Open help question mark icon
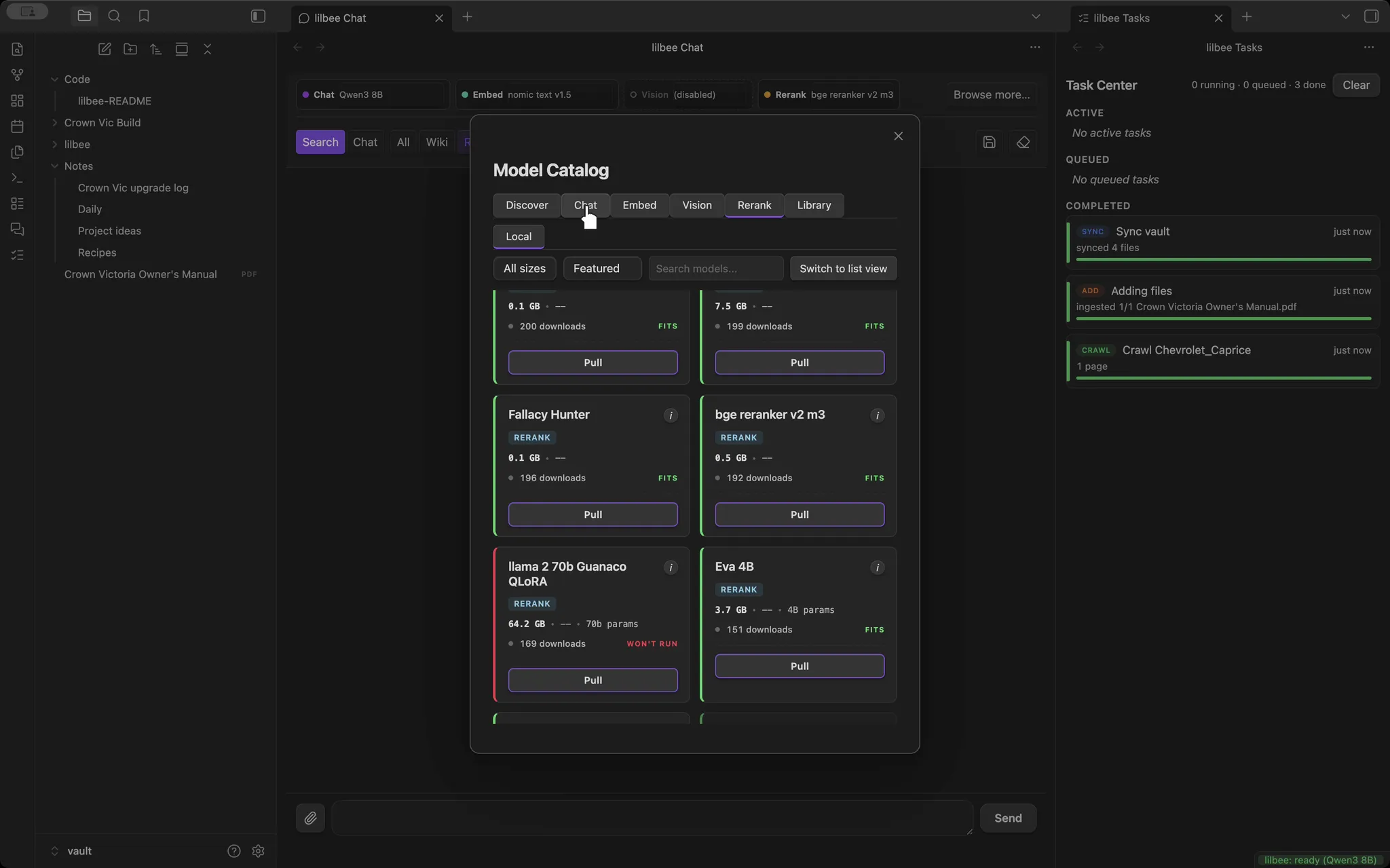The height and width of the screenshot is (868, 1390). [x=233, y=850]
